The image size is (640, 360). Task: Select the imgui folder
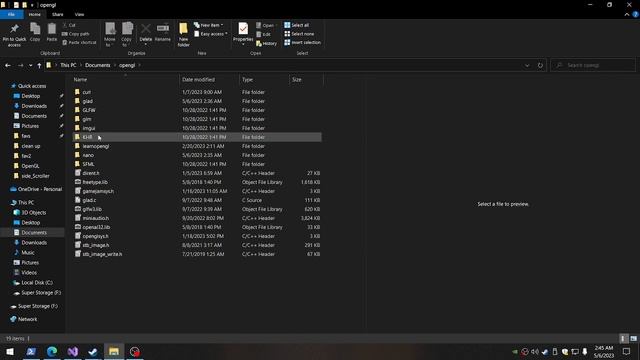pos(197,128)
